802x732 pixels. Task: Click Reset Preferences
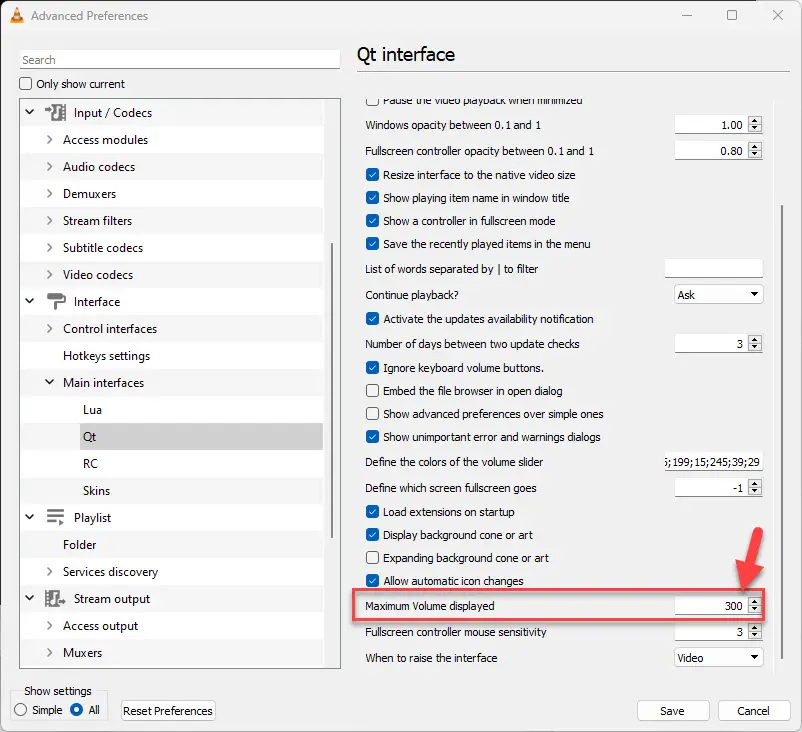(x=167, y=710)
